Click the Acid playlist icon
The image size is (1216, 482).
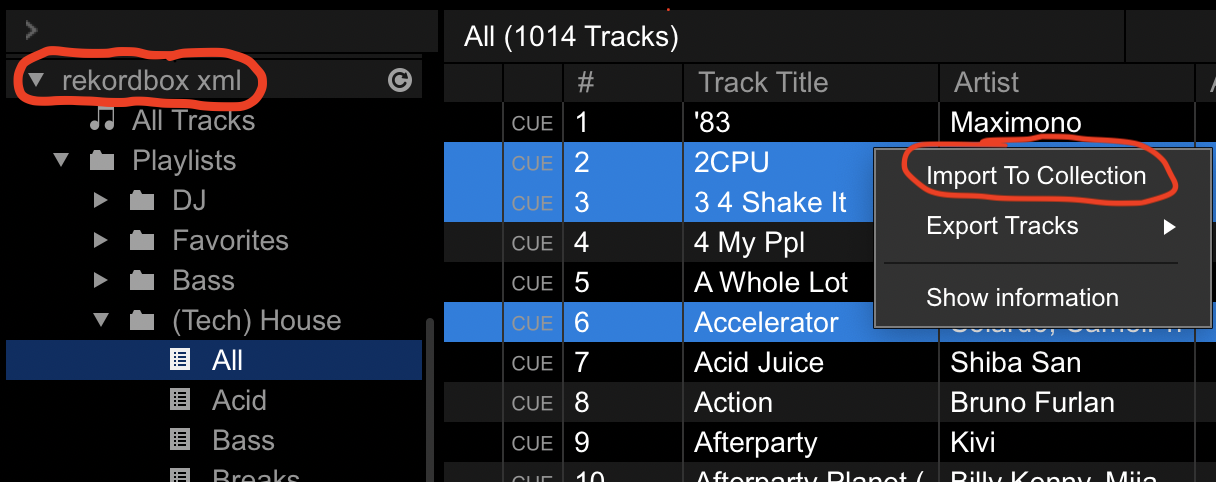click(x=180, y=401)
